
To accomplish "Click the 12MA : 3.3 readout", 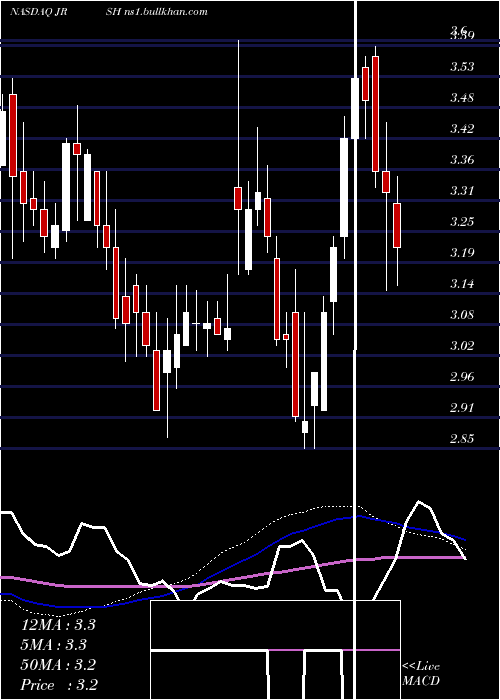I will (x=58, y=625).
